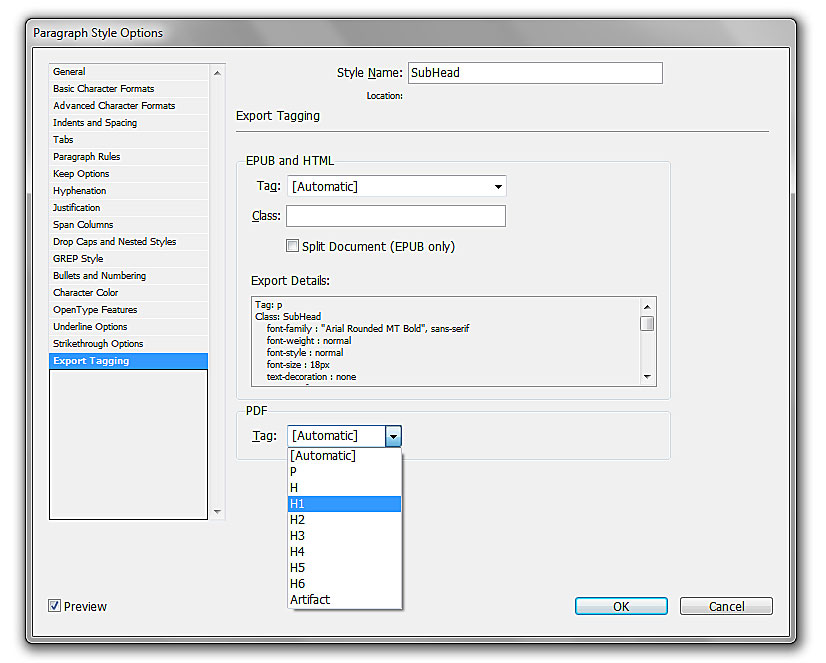Enable Split Document (EPUB only) checkbox

pos(292,246)
